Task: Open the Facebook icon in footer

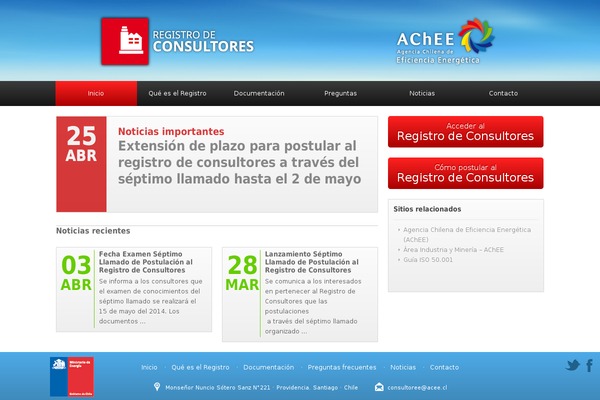Action: 590,366
